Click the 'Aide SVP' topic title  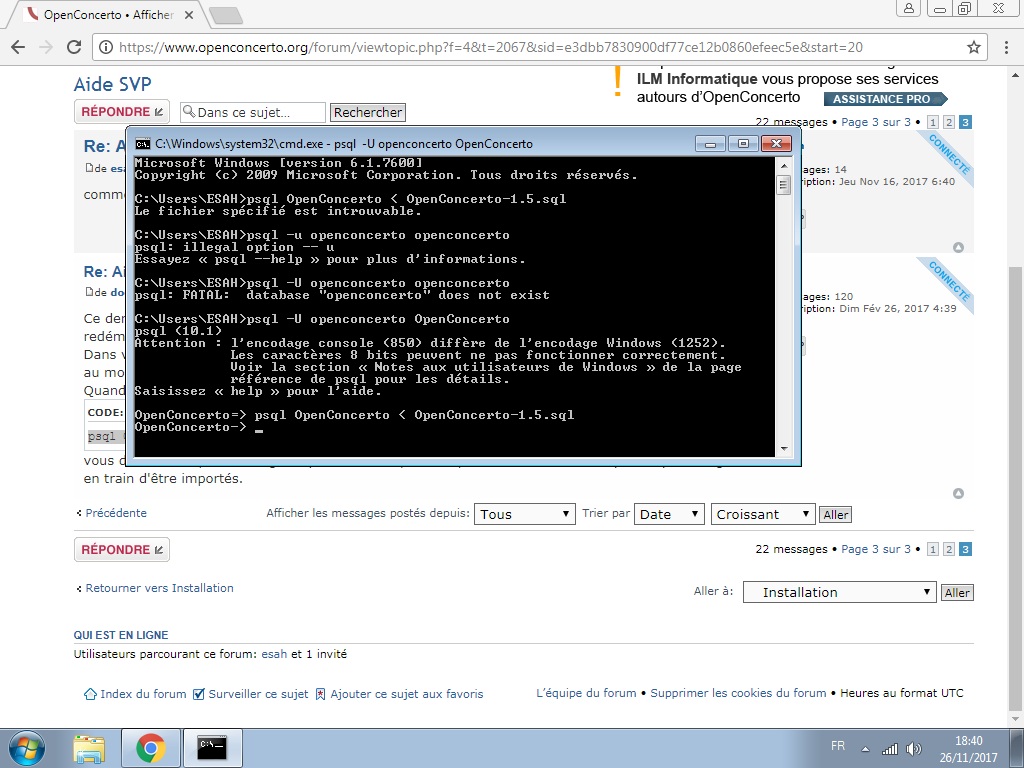[112, 84]
